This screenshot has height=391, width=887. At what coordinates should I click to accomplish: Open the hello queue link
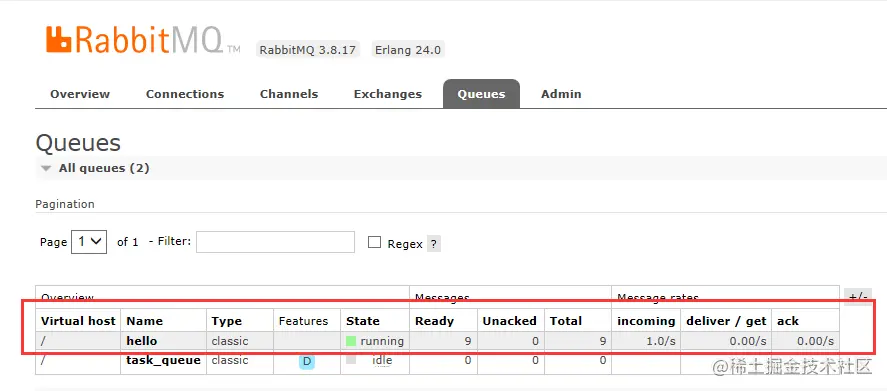[141, 341]
